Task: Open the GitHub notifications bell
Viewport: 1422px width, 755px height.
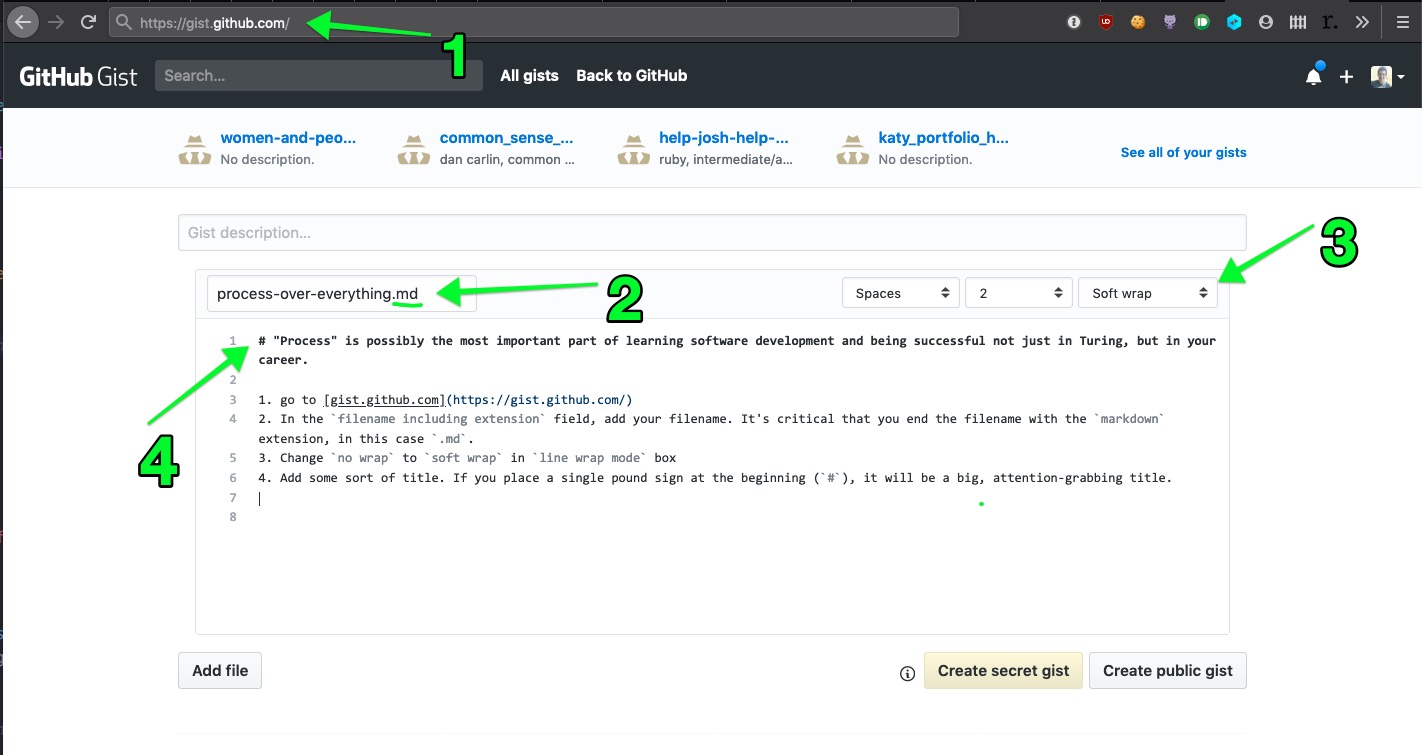Action: coord(1313,76)
